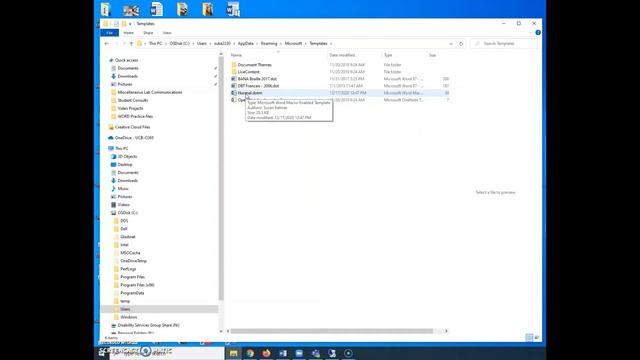Open the Windows folder in tree

click(129, 317)
